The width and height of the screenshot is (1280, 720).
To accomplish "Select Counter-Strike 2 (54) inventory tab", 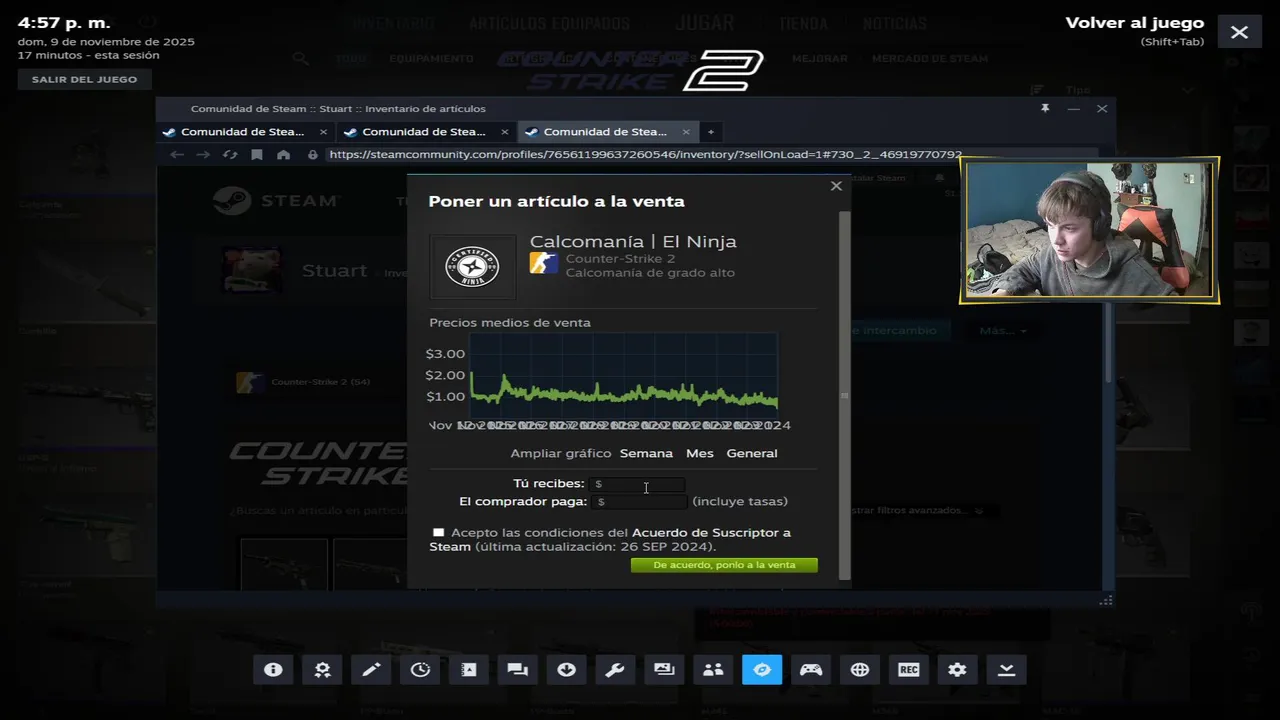I will tap(305, 382).
